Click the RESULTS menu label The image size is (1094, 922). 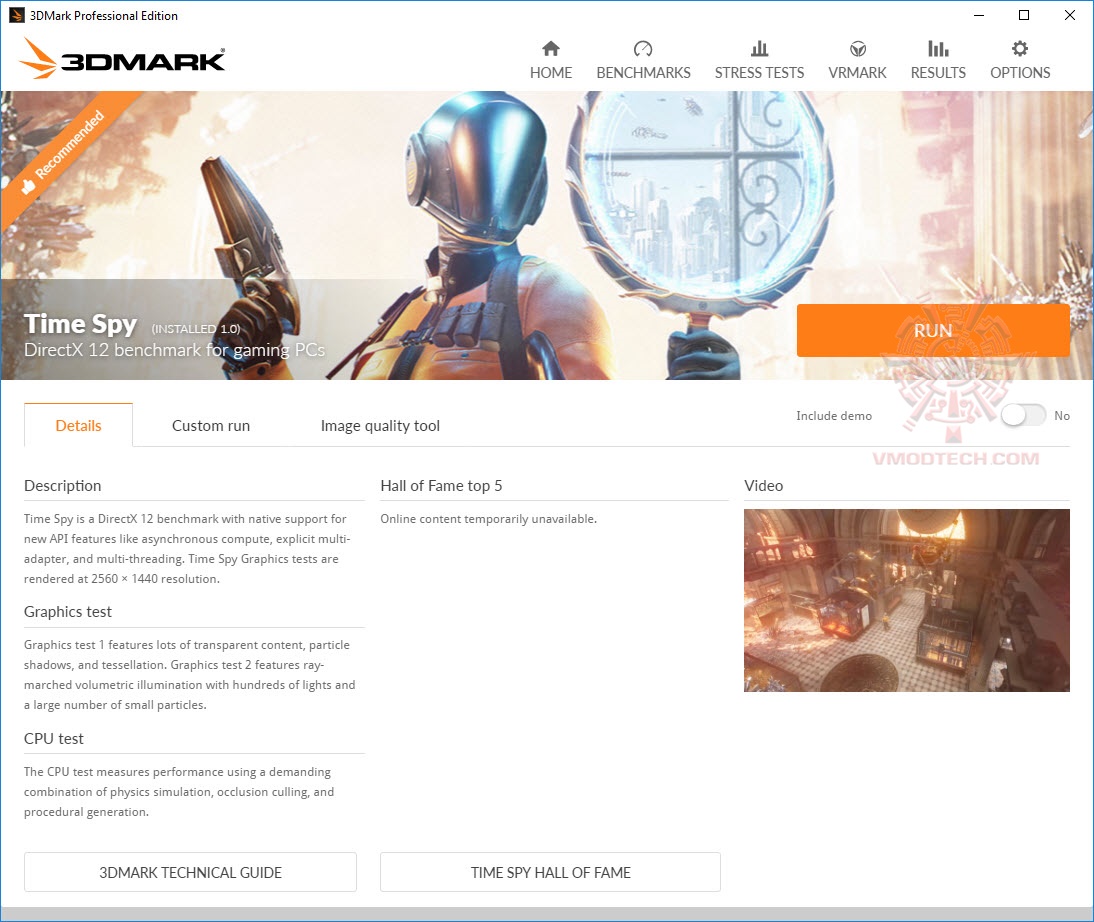click(938, 73)
